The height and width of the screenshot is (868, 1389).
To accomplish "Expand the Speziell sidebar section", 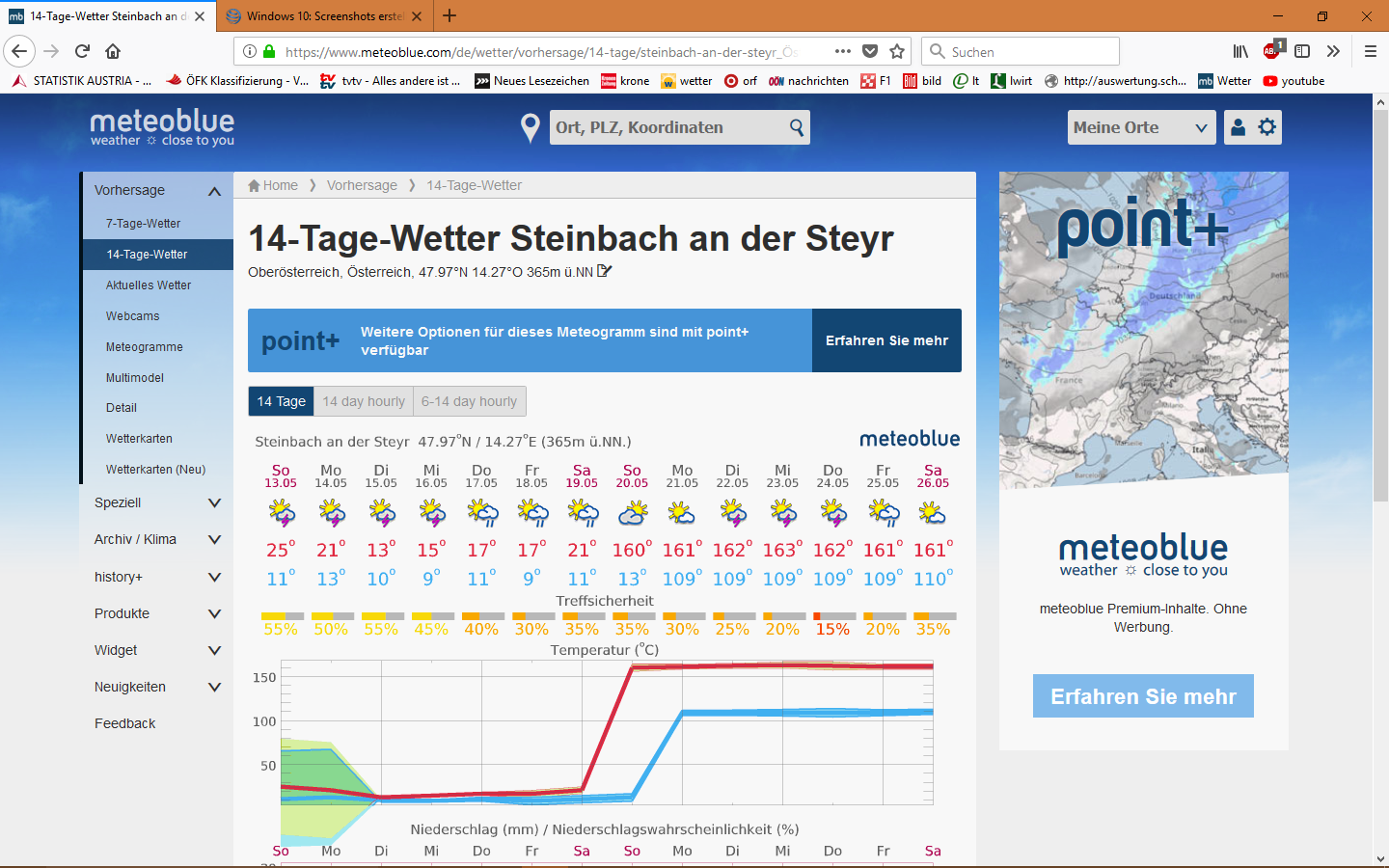I will (214, 502).
